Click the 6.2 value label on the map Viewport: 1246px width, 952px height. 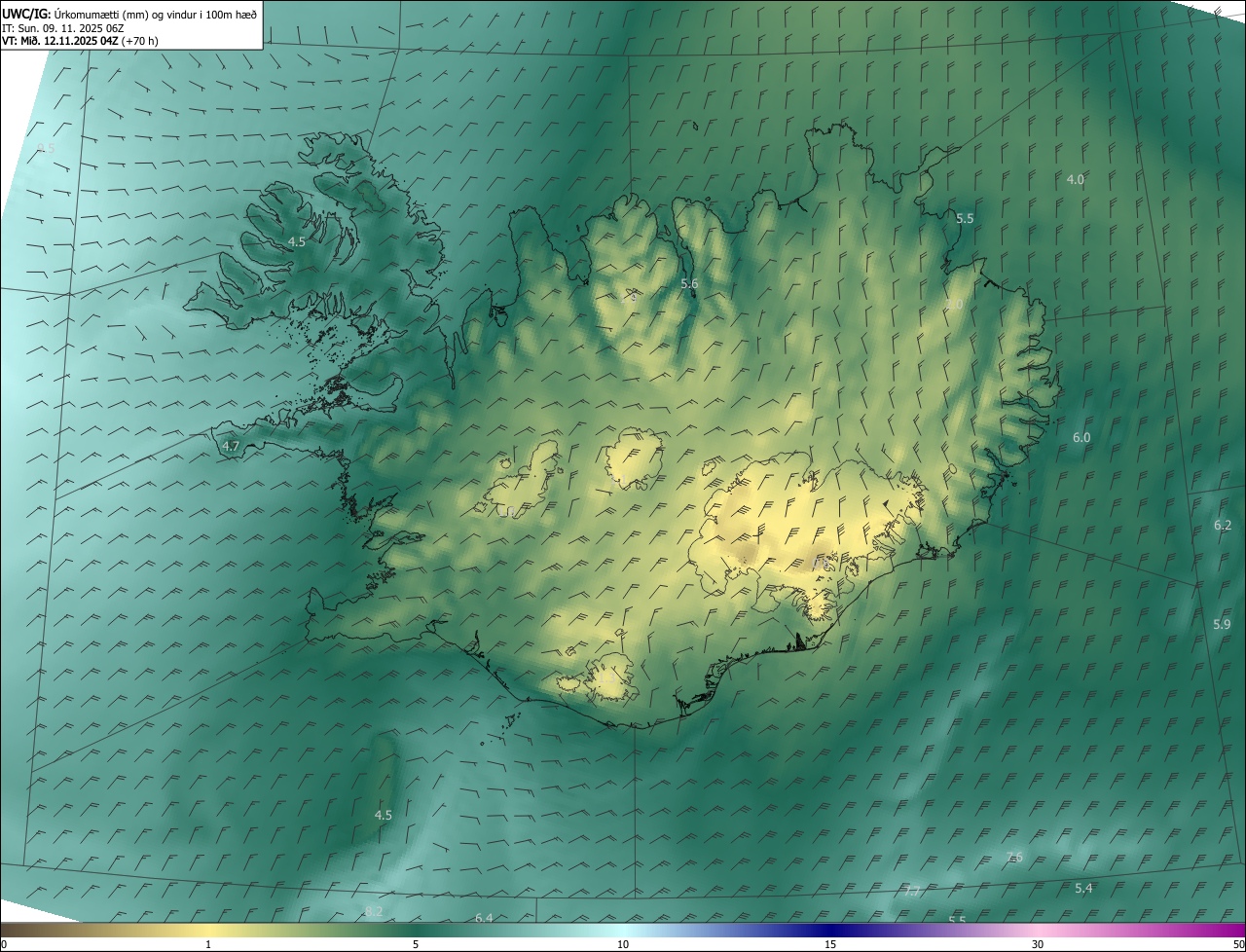point(1223,526)
